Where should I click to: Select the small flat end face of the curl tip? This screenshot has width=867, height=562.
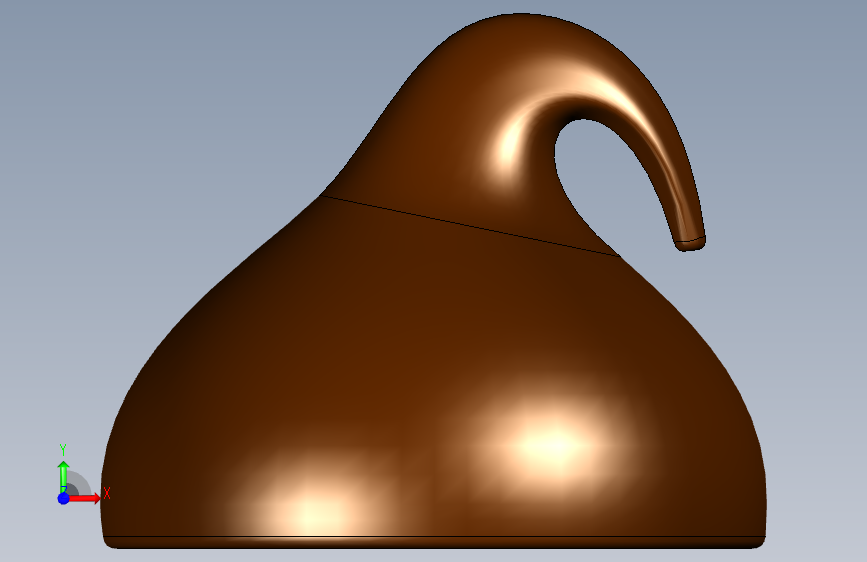click(690, 246)
